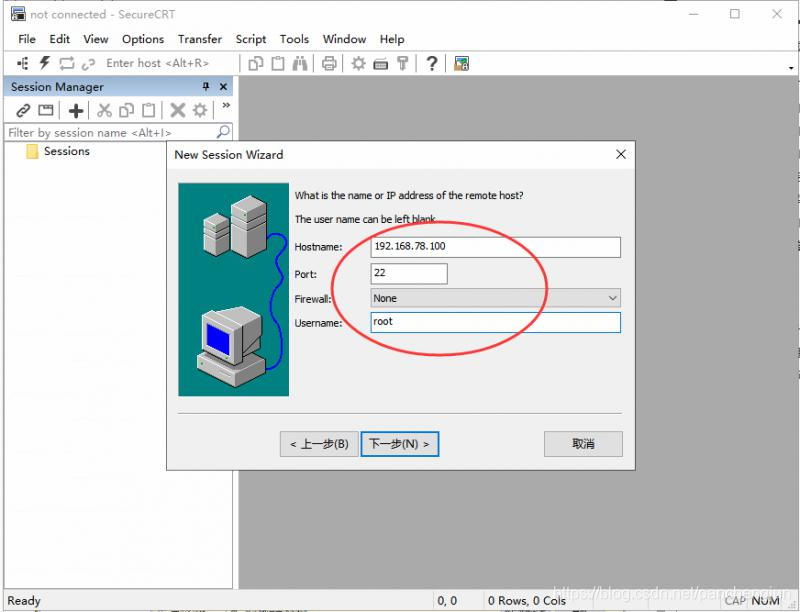Click the Delete X icon in Session Manager toolbar

tap(178, 110)
